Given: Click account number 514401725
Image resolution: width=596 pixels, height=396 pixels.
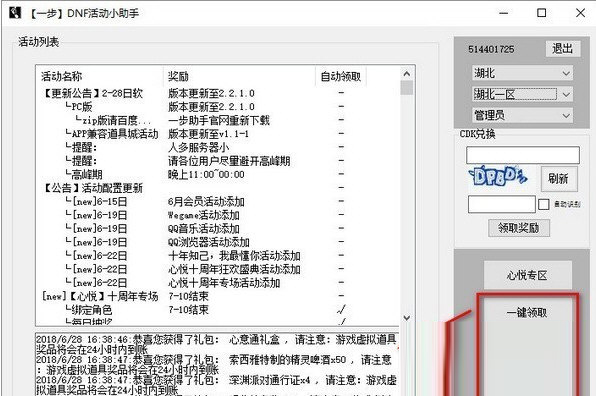Looking at the screenshot, I should [x=491, y=49].
